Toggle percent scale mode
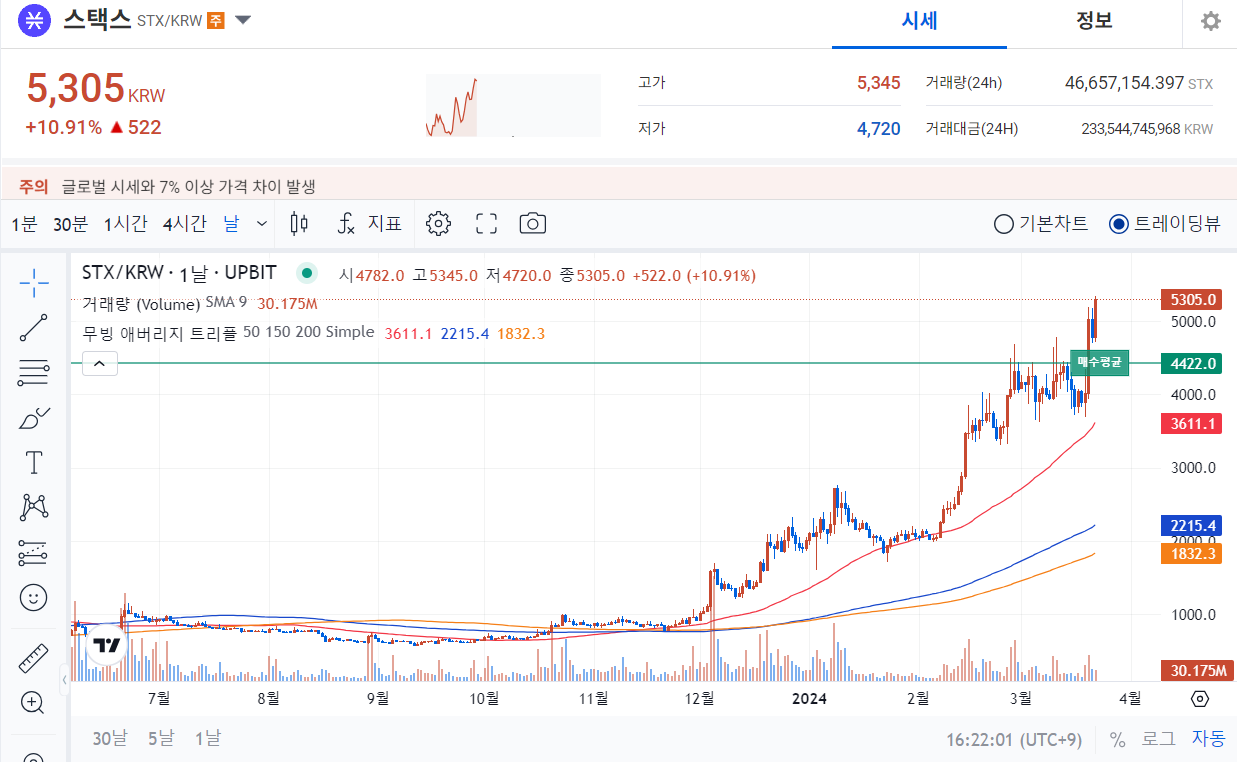This screenshot has height=762, width=1237. tap(1117, 739)
